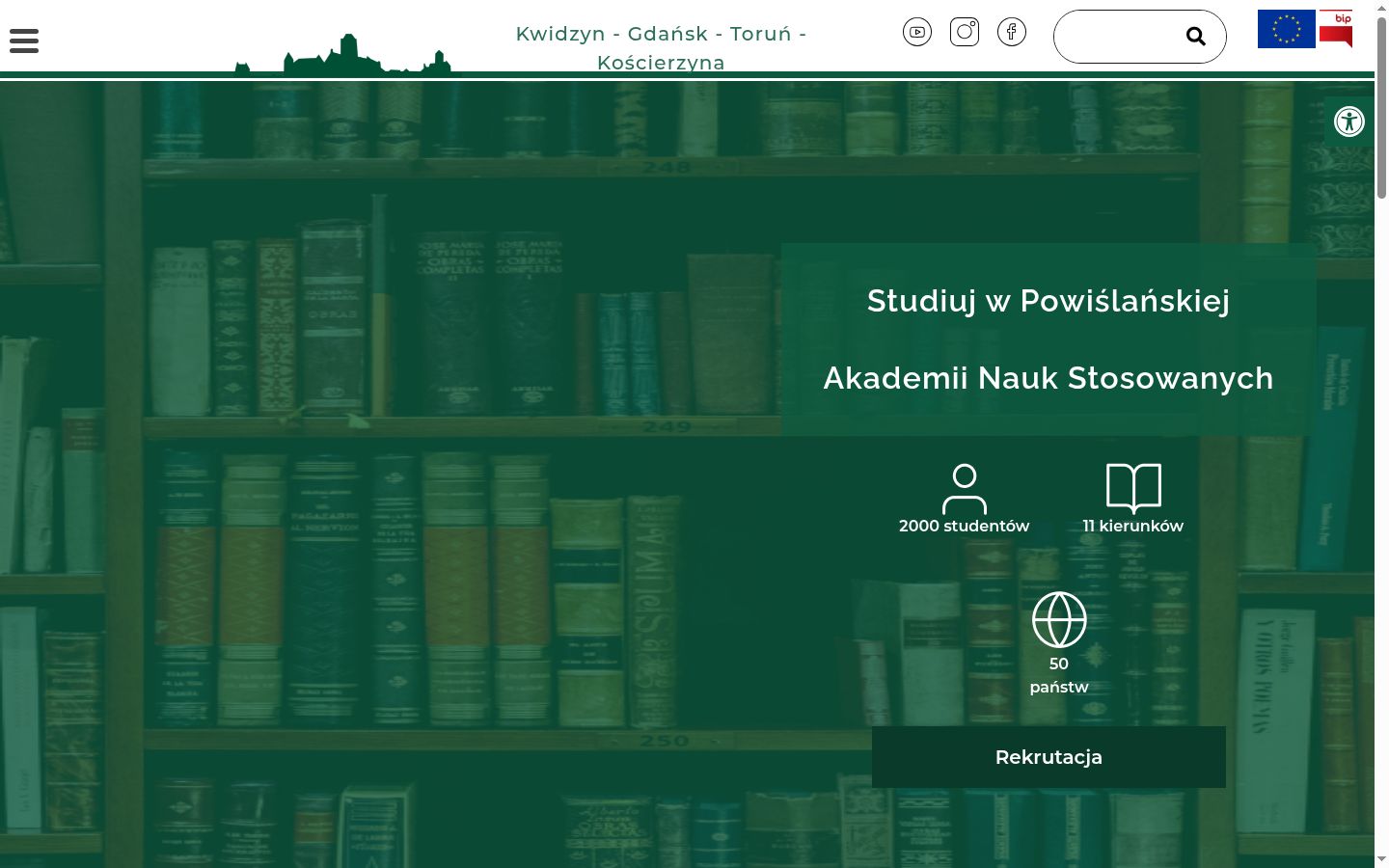Click the student person icon

pos(965,489)
